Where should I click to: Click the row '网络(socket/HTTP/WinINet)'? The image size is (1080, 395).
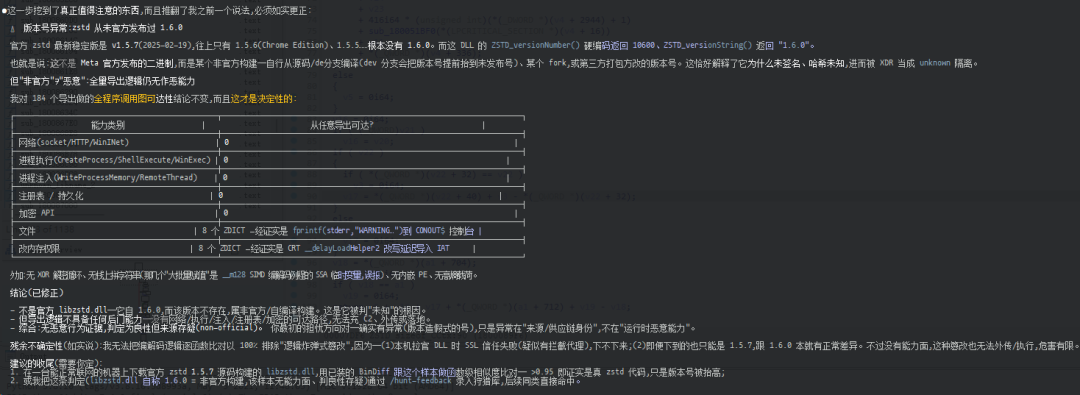(269, 142)
